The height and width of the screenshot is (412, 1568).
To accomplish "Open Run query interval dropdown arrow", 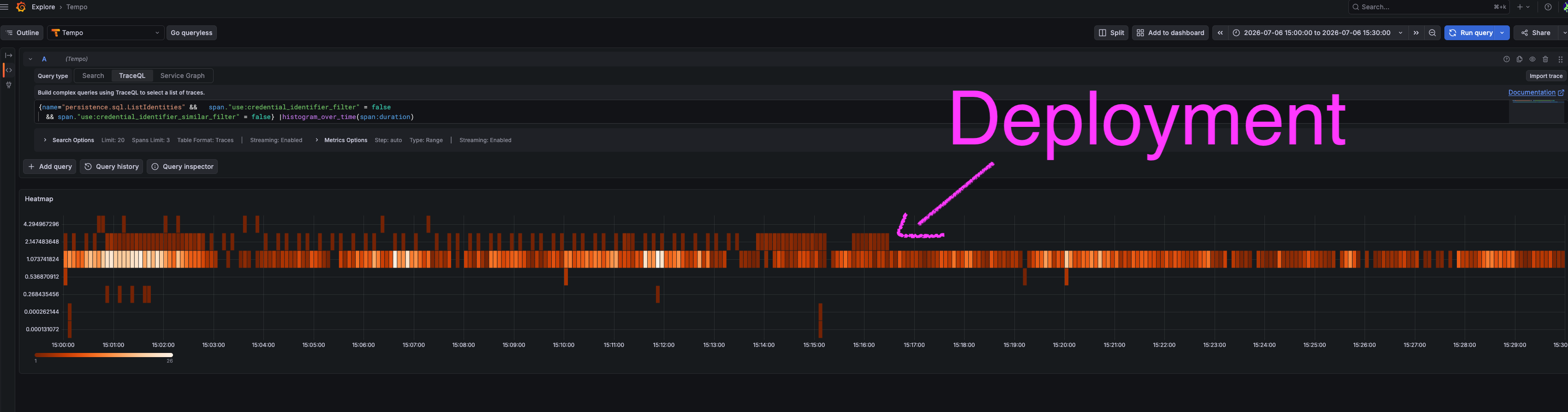I will click(1502, 33).
